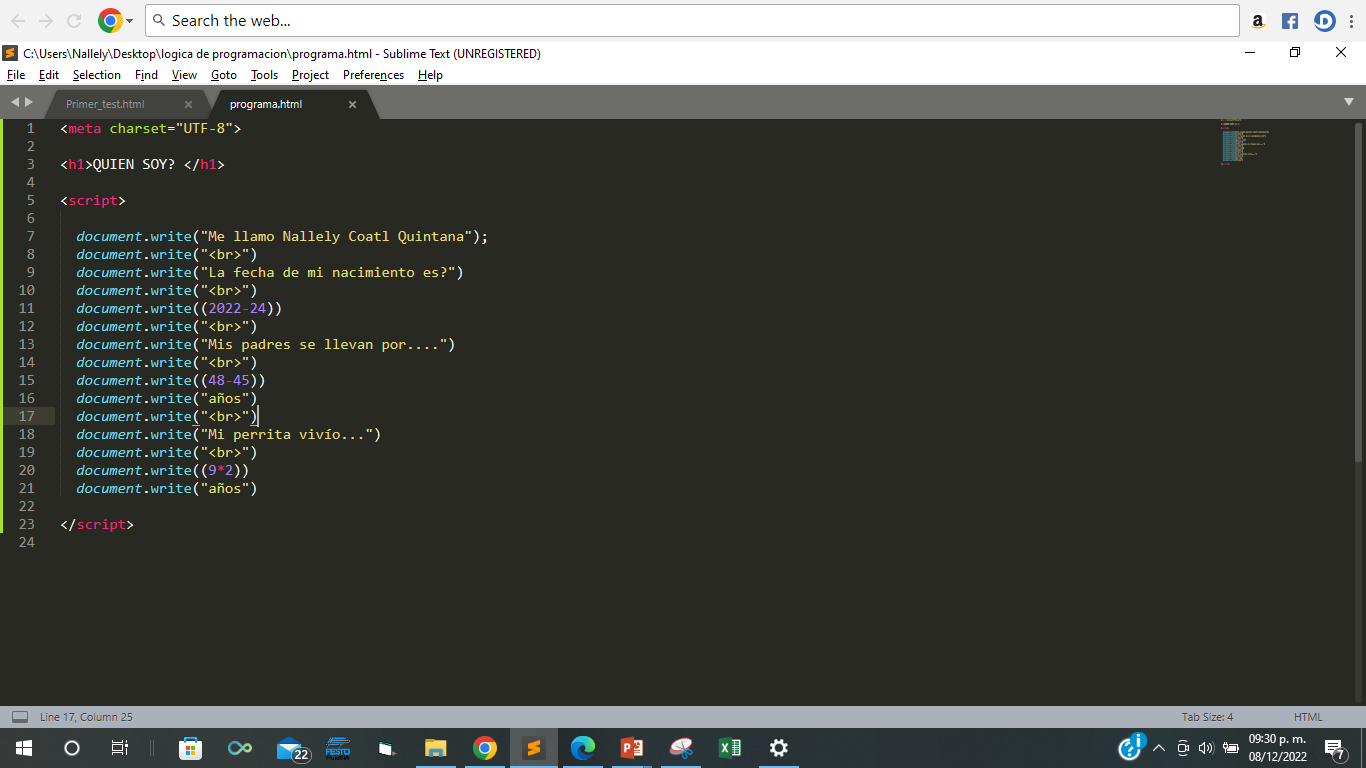Screen dimensions: 1366x768
Task: Open the Windows Start menu
Action: pos(24,748)
